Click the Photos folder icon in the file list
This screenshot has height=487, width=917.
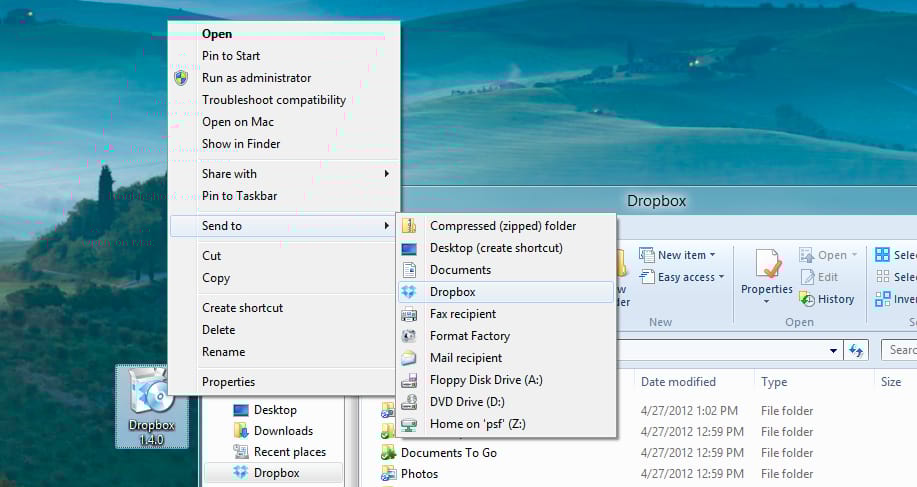click(x=388, y=474)
